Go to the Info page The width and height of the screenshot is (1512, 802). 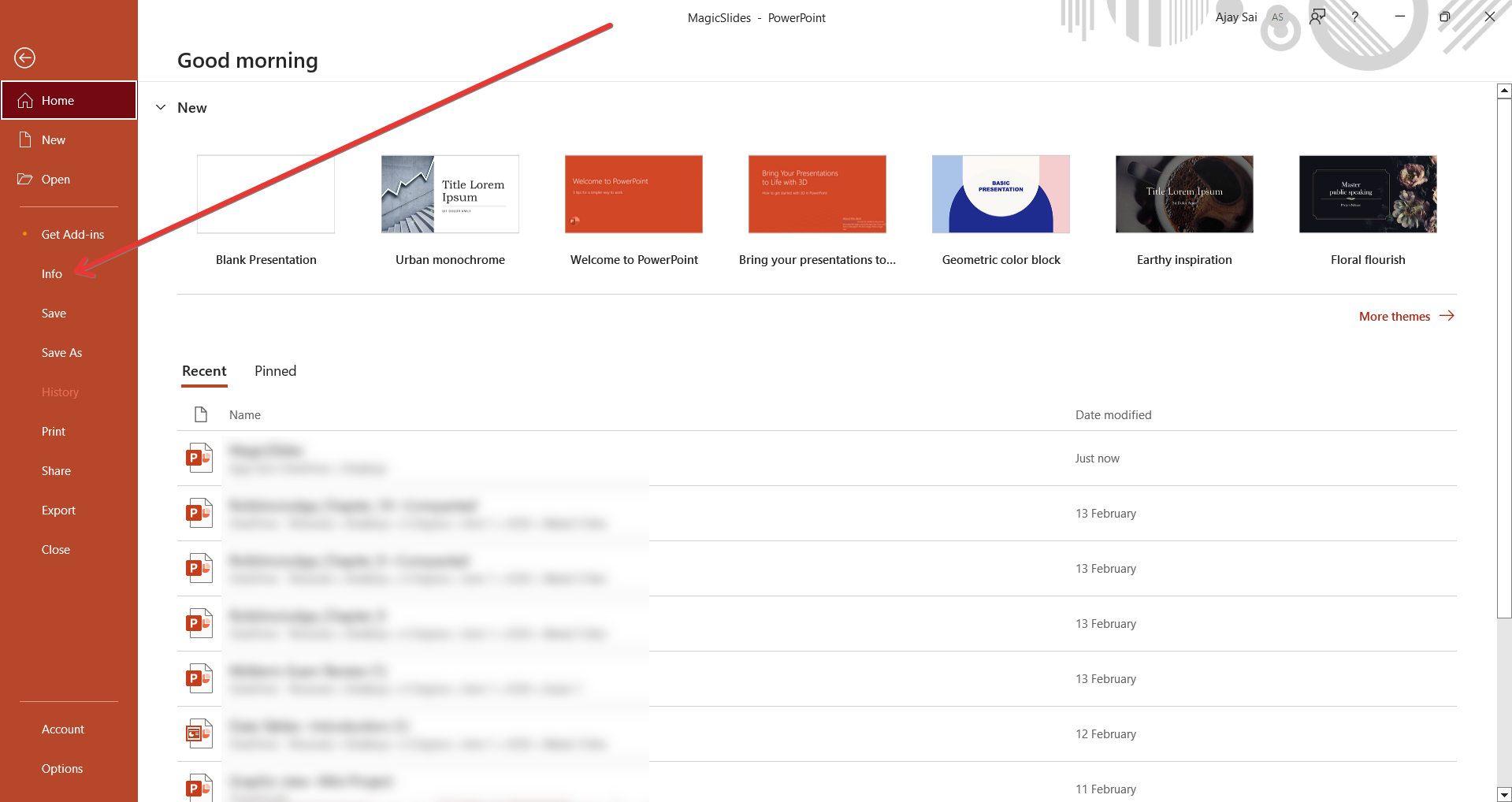(69, 273)
